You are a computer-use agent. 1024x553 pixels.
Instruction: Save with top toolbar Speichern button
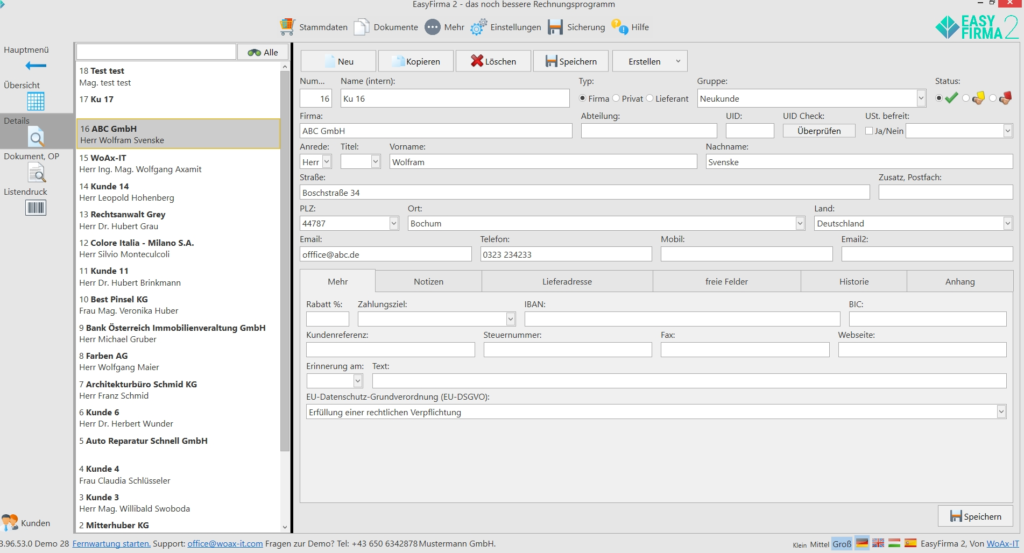[571, 61]
